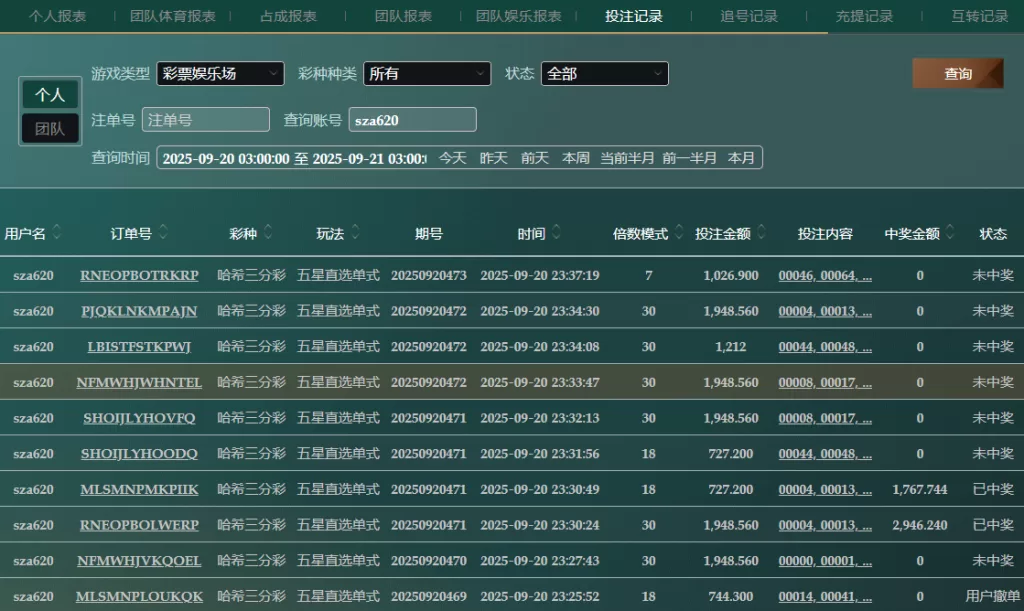Sort by the 用户名 column sort icon
The image size is (1024, 611).
[x=57, y=234]
